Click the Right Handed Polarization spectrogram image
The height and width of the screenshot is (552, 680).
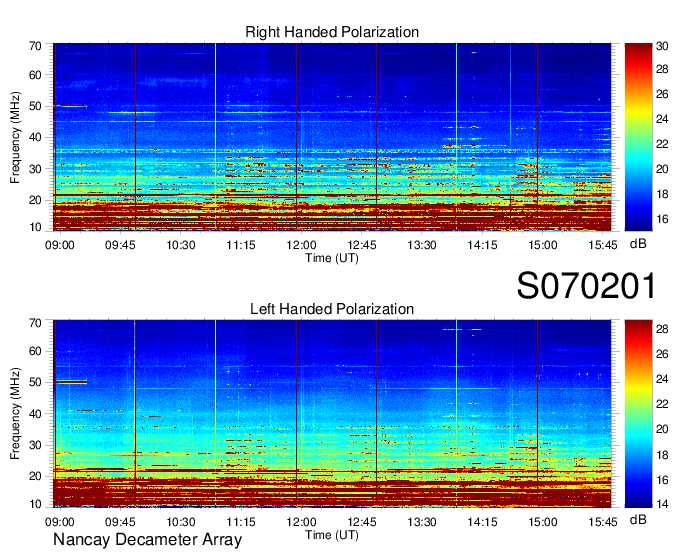(332, 137)
